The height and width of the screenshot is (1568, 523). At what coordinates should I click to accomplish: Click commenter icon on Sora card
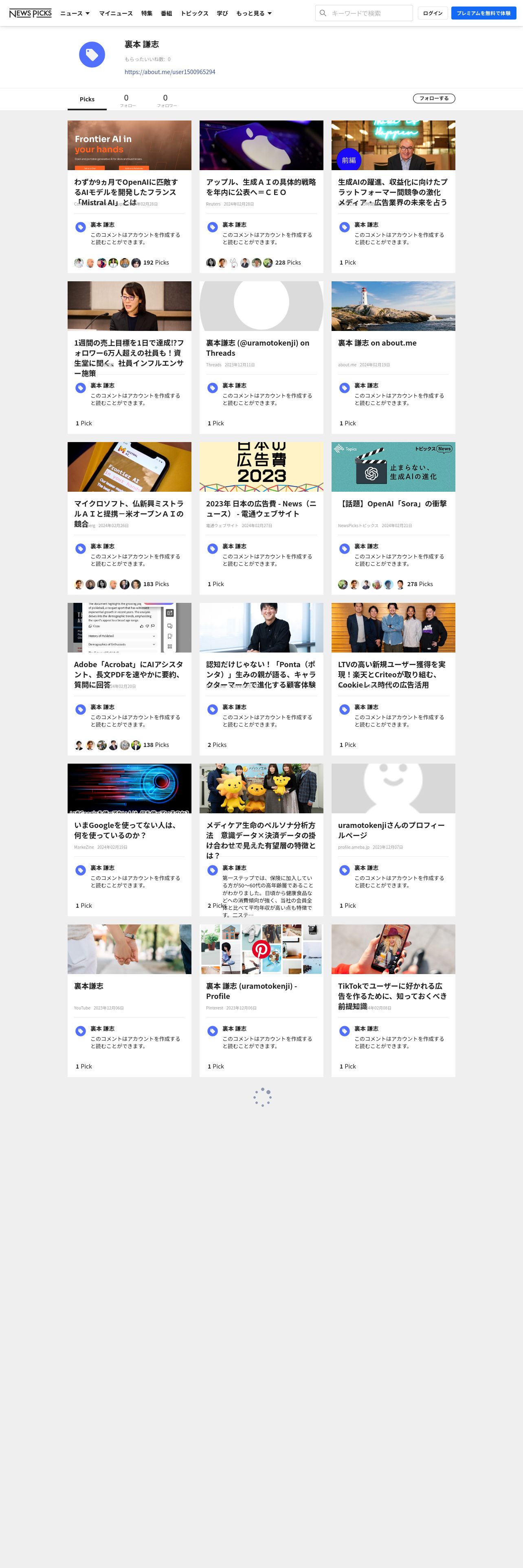345,548
